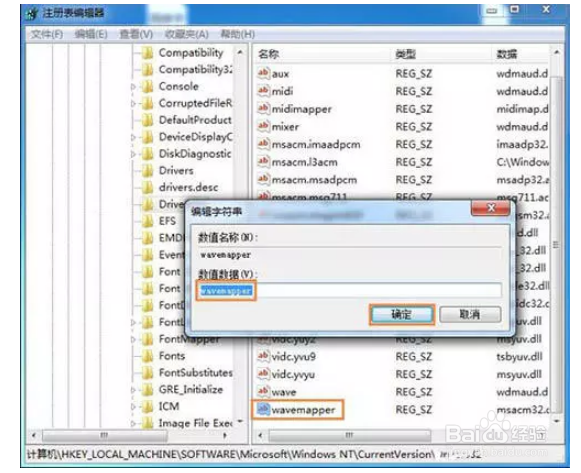
Task: Expand the CorruptedFileR tree node
Action: [x=133, y=103]
